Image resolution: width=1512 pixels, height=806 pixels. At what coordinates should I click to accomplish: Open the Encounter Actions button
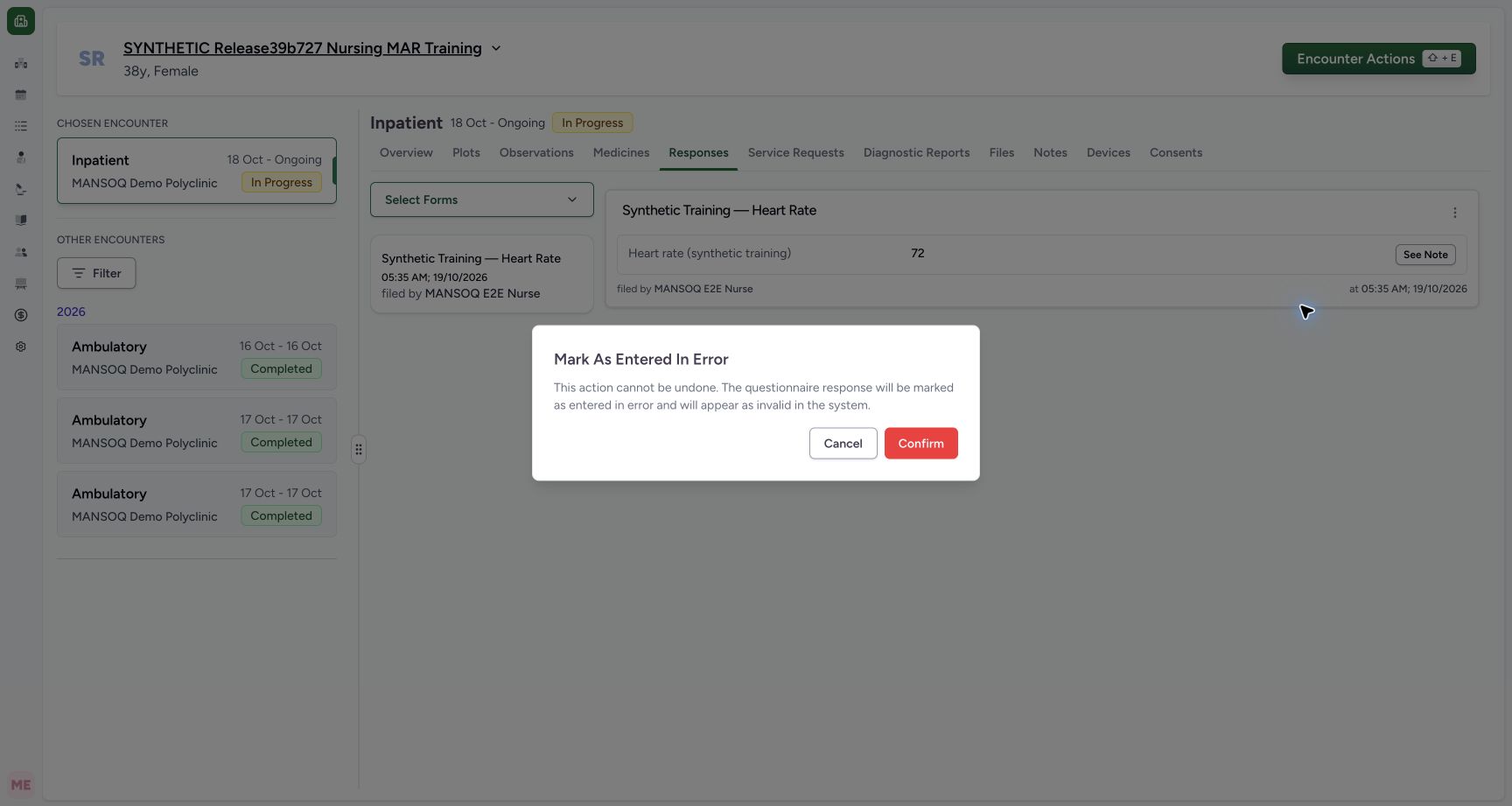(1378, 59)
